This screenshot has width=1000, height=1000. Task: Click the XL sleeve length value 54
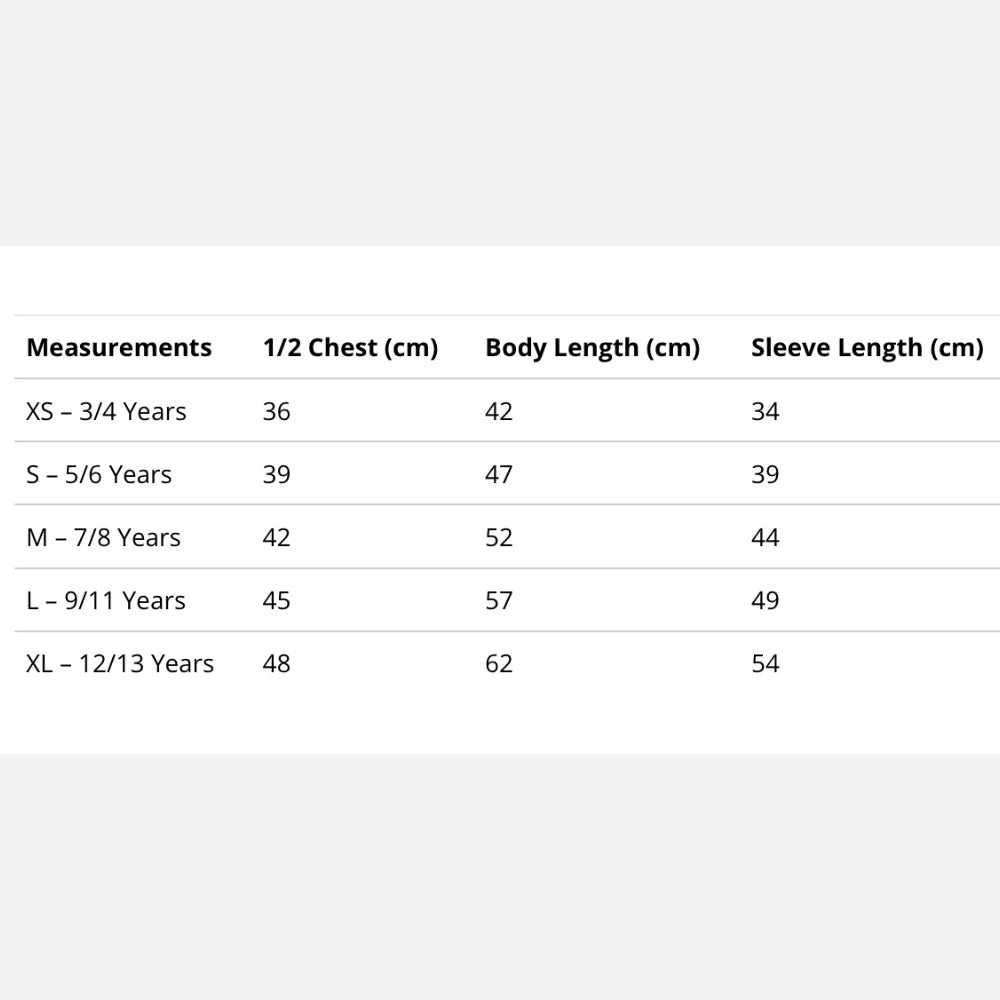pos(765,663)
